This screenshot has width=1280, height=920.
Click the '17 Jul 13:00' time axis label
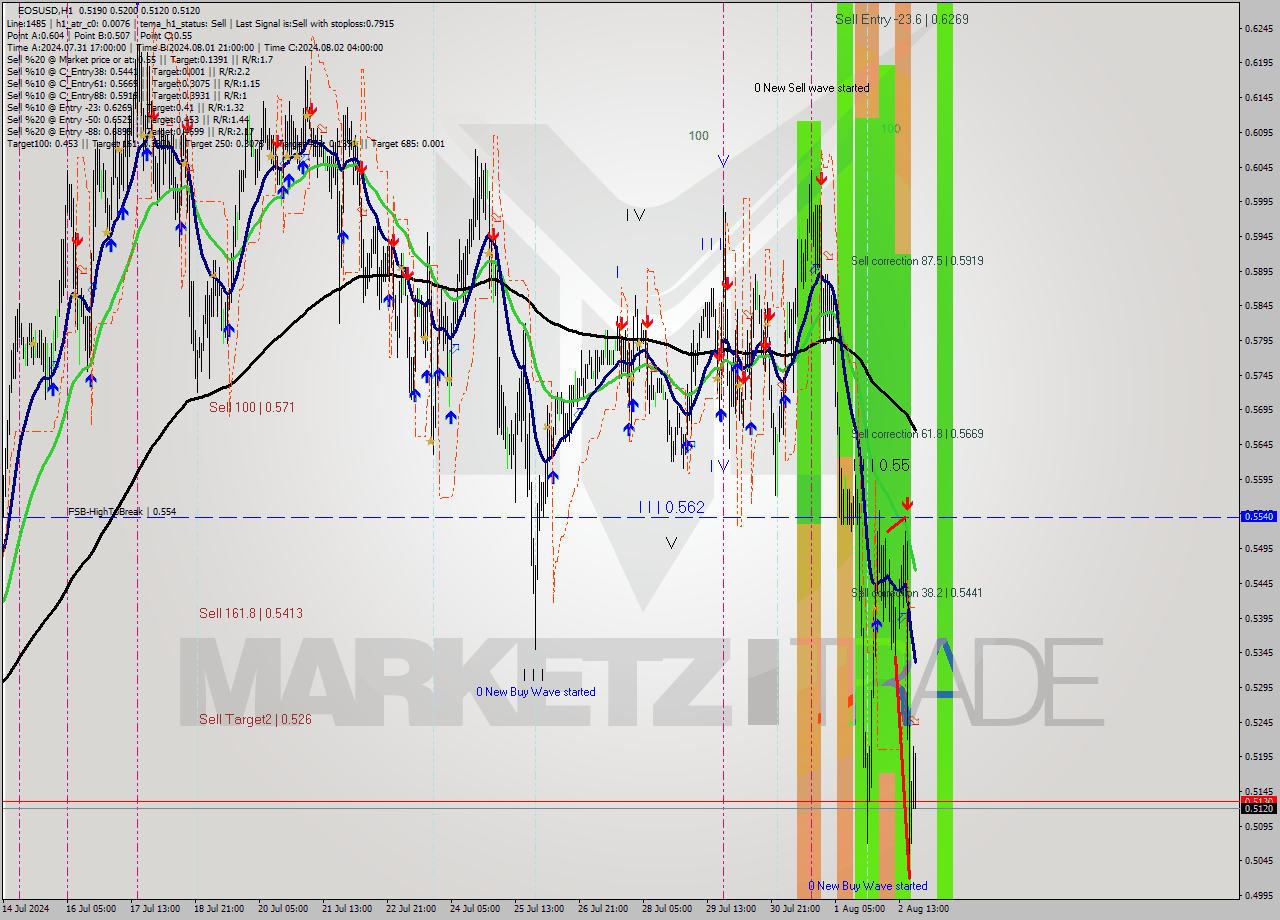point(154,909)
